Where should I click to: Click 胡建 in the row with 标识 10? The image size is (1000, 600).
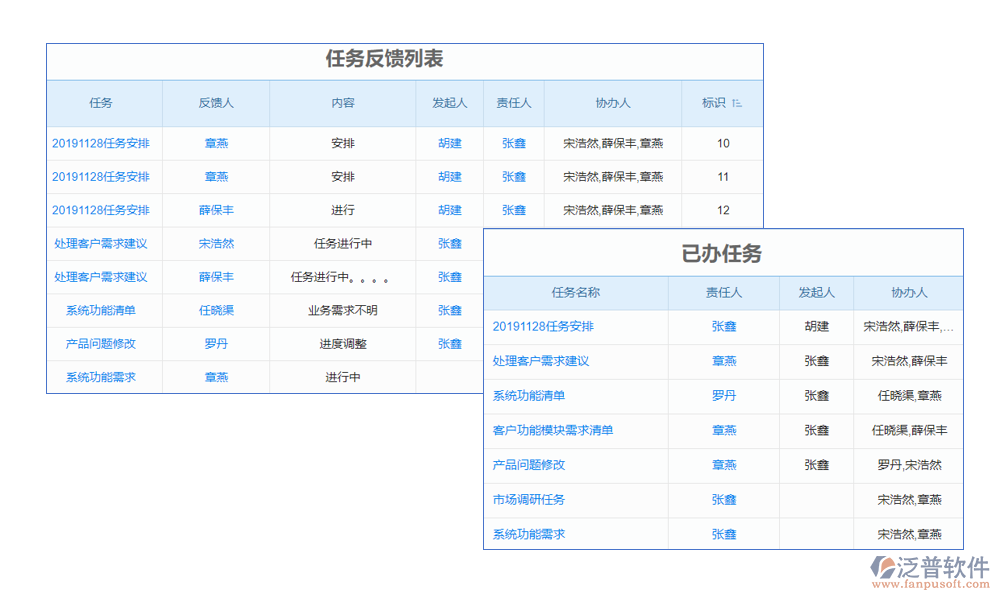pyautogui.click(x=450, y=144)
